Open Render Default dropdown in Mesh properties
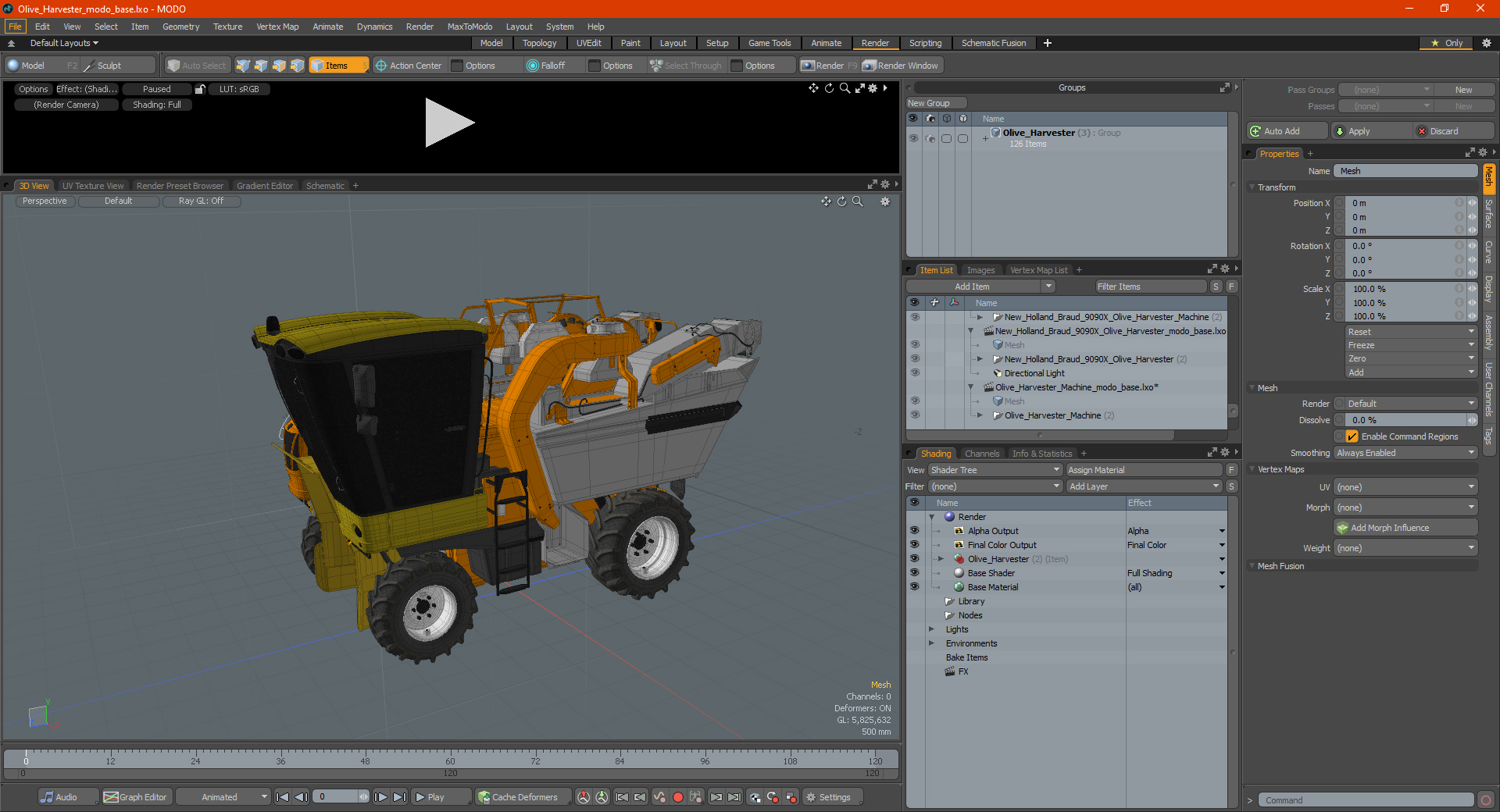Viewport: 1500px width, 812px height. (1411, 404)
